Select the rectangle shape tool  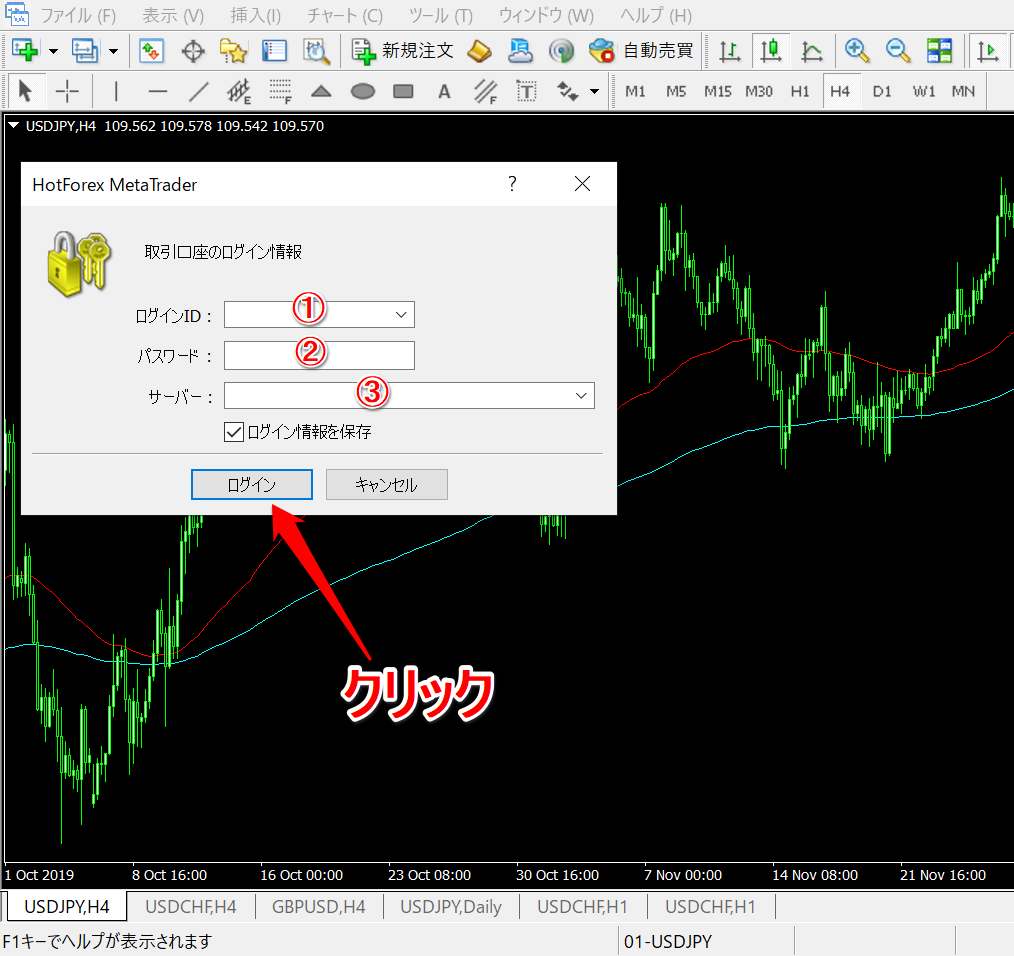(404, 91)
